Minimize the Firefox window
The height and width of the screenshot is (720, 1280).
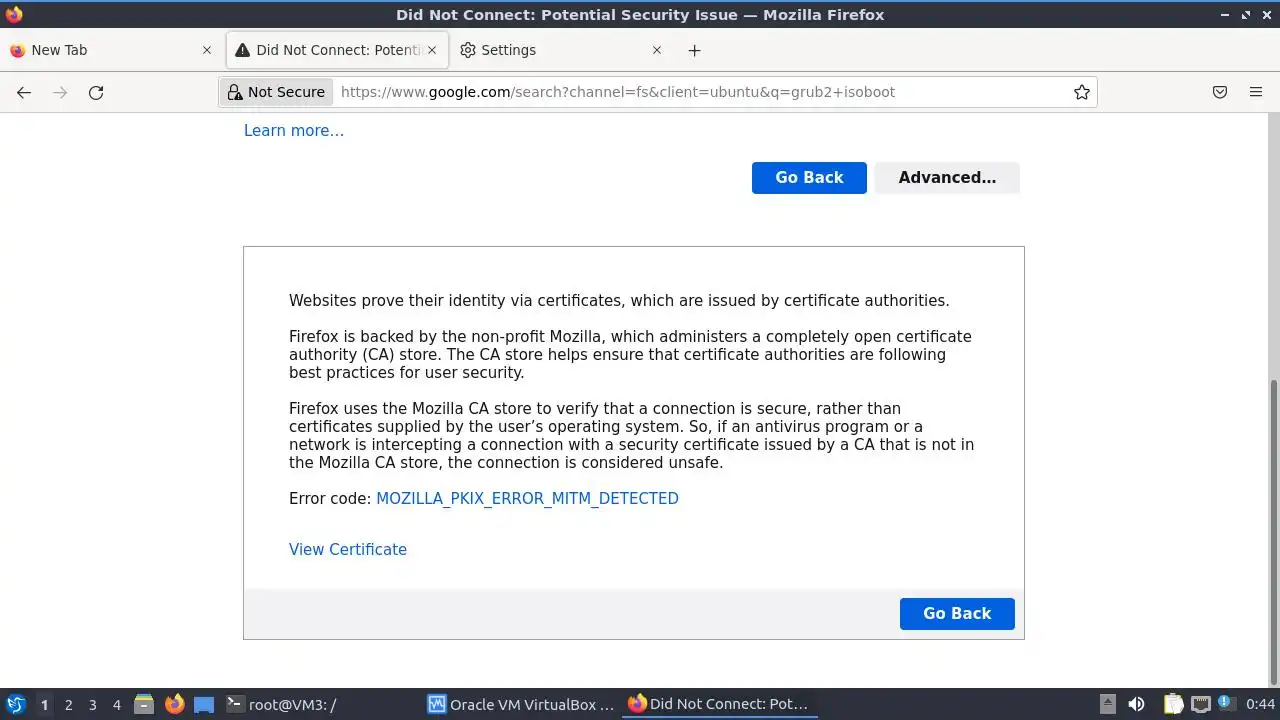[x=1226, y=14]
